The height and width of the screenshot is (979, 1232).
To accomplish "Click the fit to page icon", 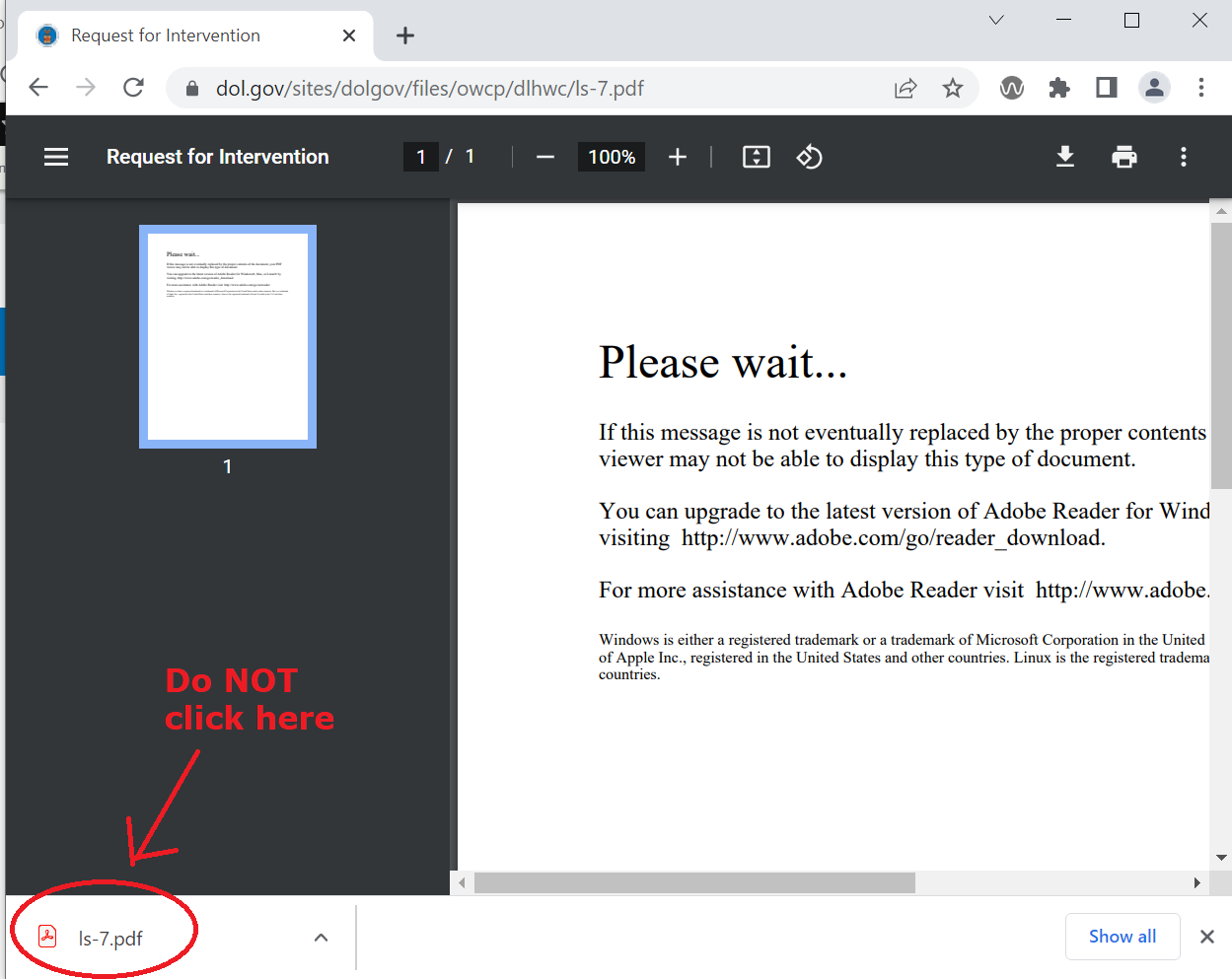I will [x=756, y=157].
